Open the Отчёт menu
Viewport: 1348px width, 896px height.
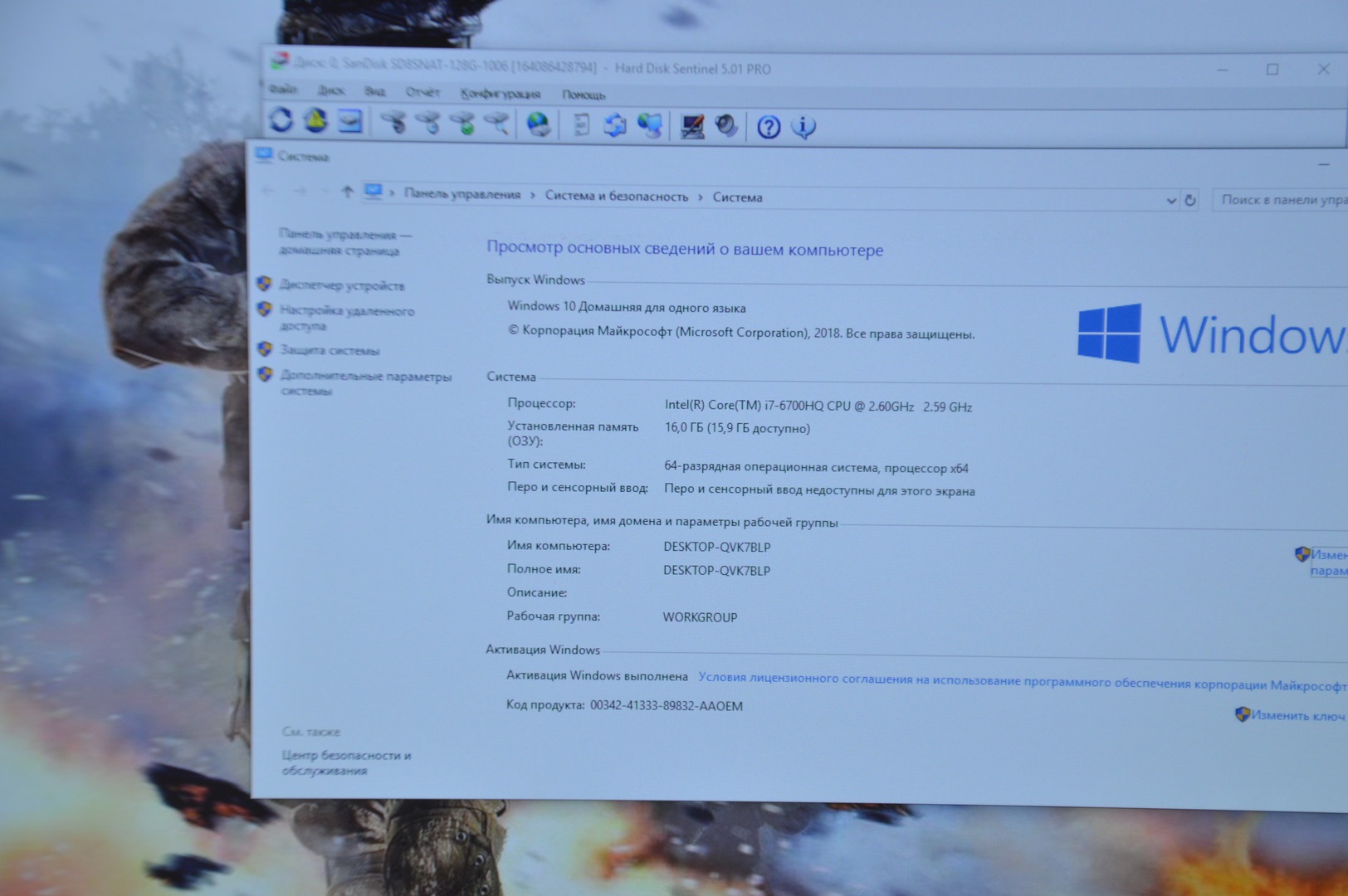[x=422, y=92]
